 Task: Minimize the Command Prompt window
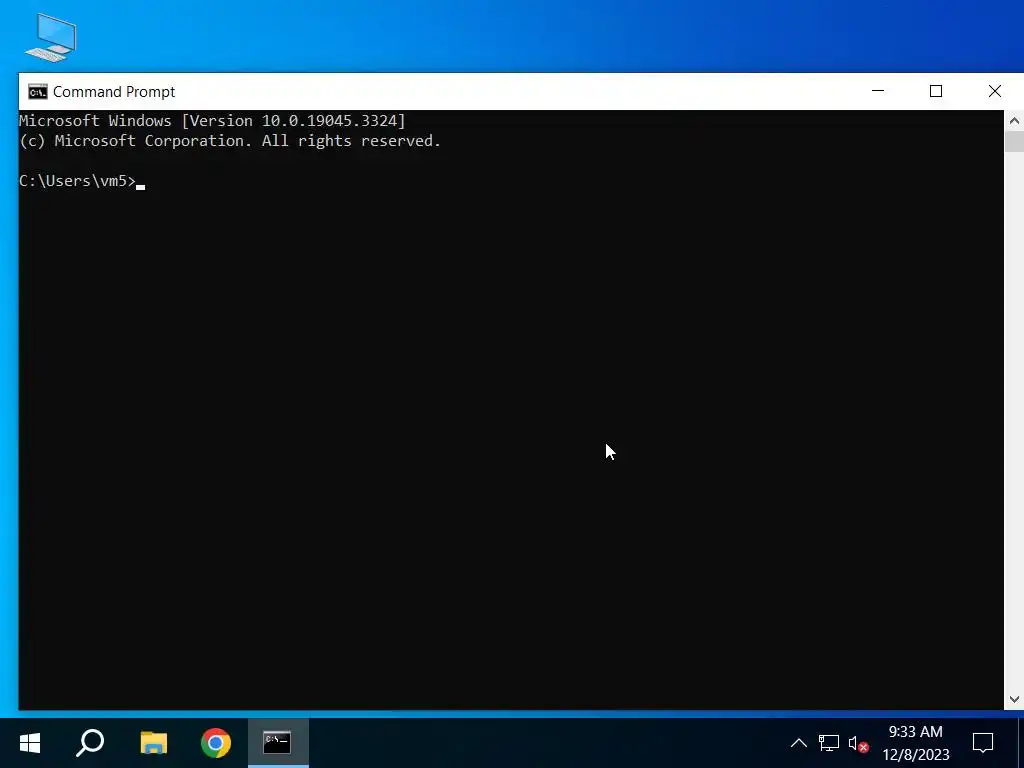click(878, 91)
